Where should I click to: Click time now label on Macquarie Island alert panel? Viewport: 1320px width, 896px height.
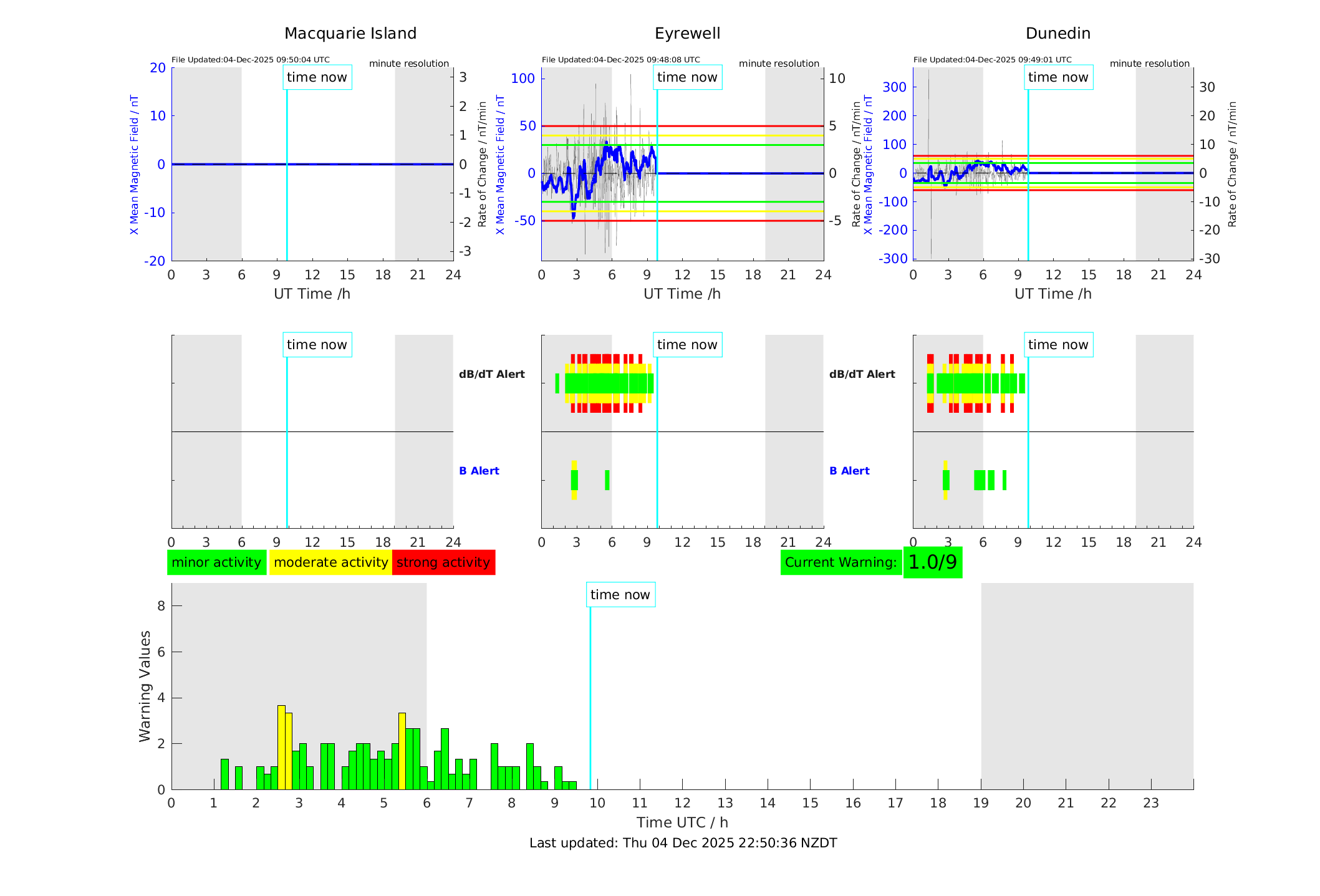[317, 345]
